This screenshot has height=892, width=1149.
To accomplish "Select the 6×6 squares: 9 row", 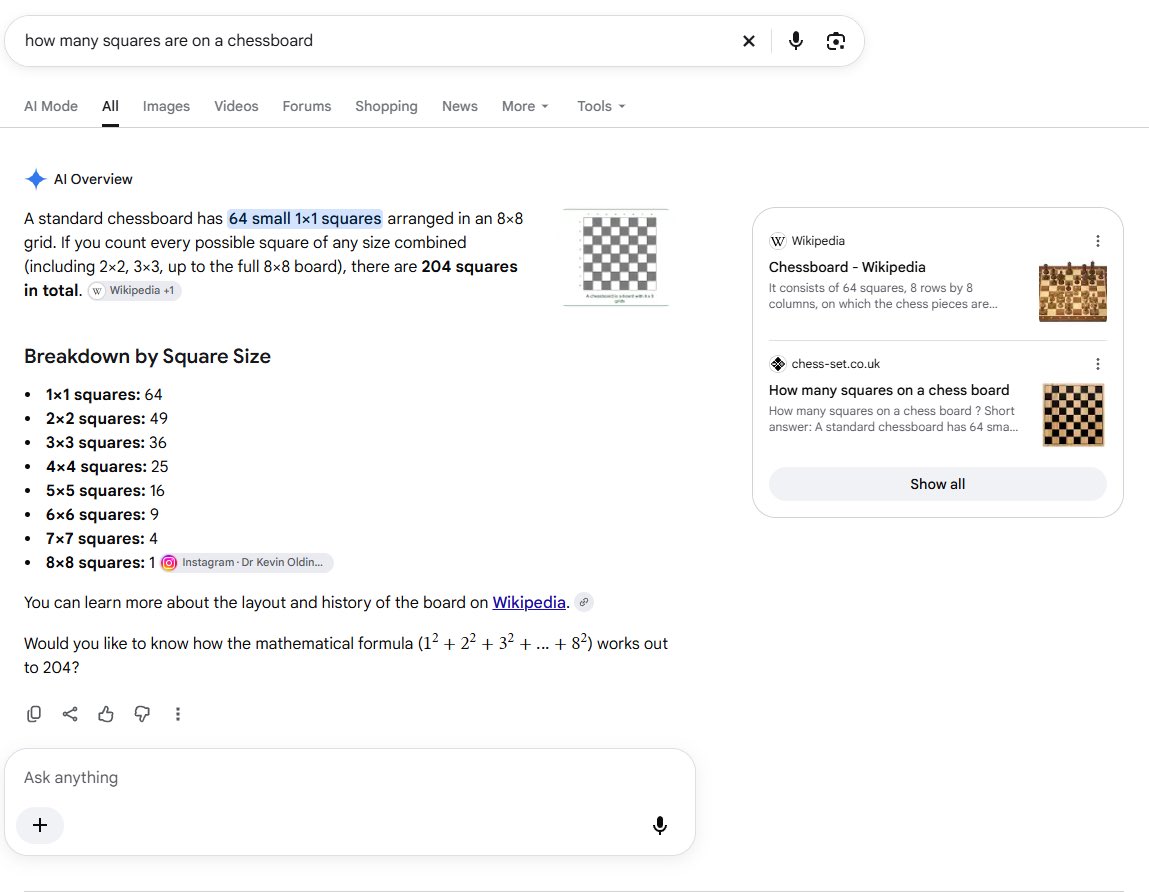I will (103, 515).
